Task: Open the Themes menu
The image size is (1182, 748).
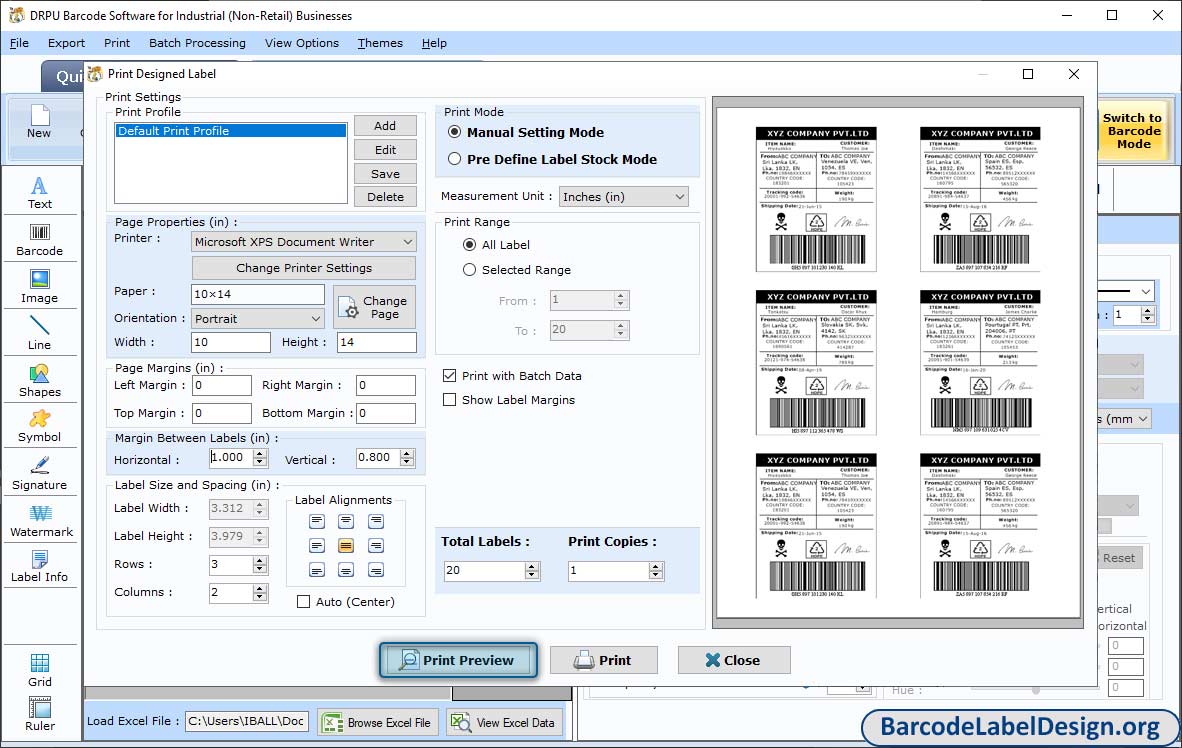Action: [380, 43]
